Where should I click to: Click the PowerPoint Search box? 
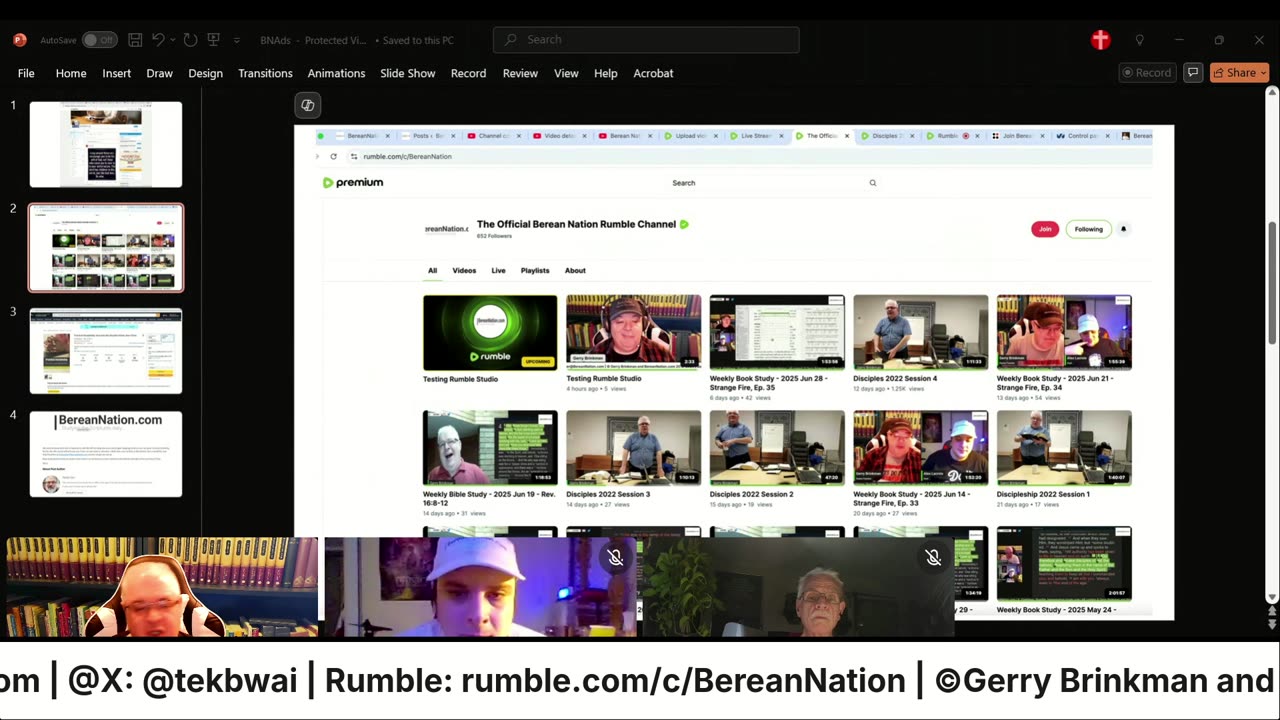pyautogui.click(x=646, y=40)
